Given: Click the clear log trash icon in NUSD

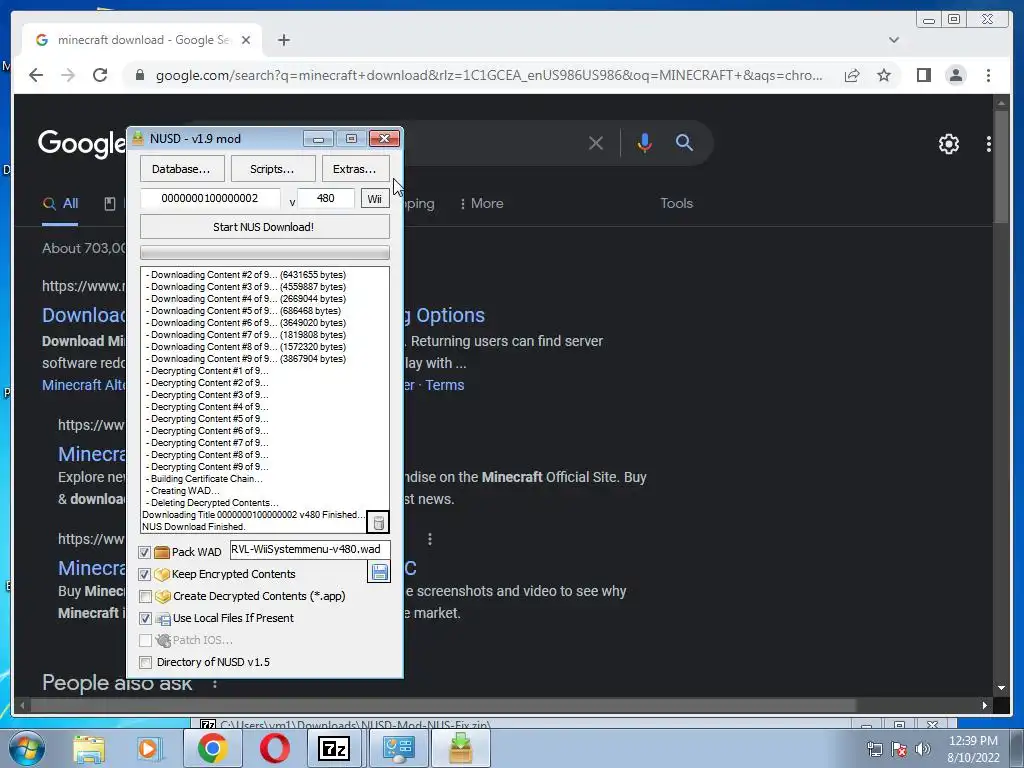Looking at the screenshot, I should click(x=378, y=522).
